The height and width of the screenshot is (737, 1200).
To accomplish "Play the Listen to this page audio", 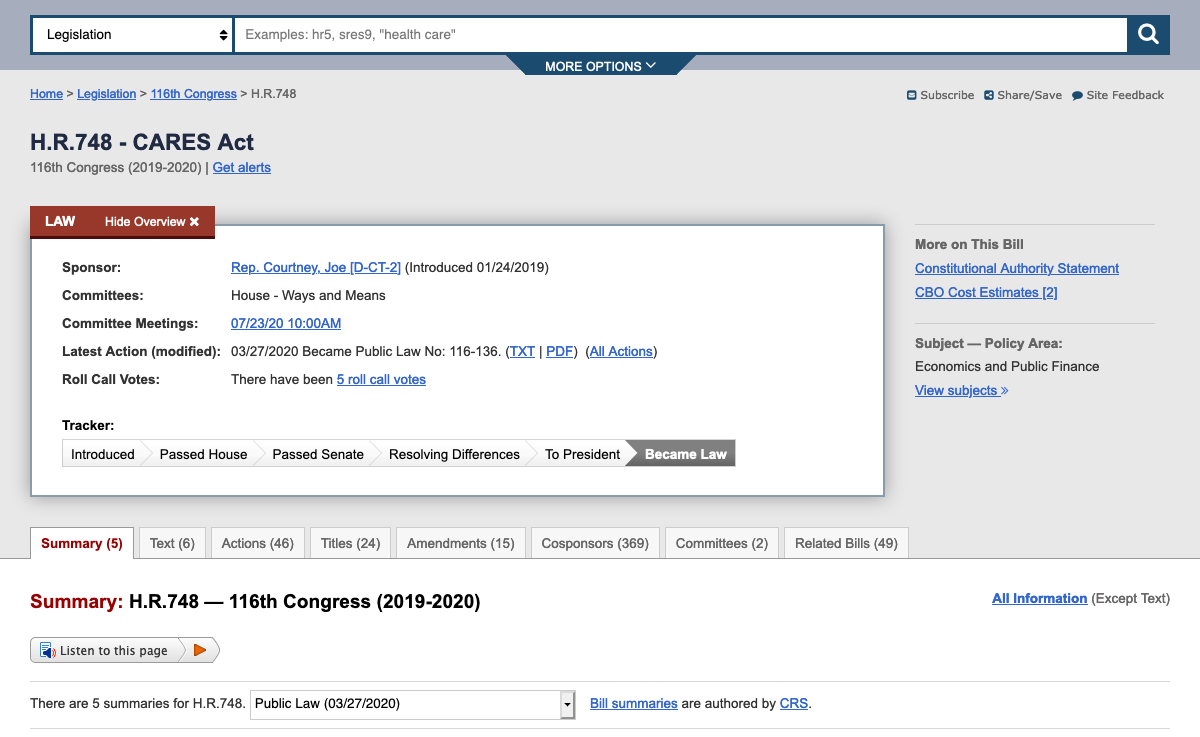I will [x=200, y=650].
